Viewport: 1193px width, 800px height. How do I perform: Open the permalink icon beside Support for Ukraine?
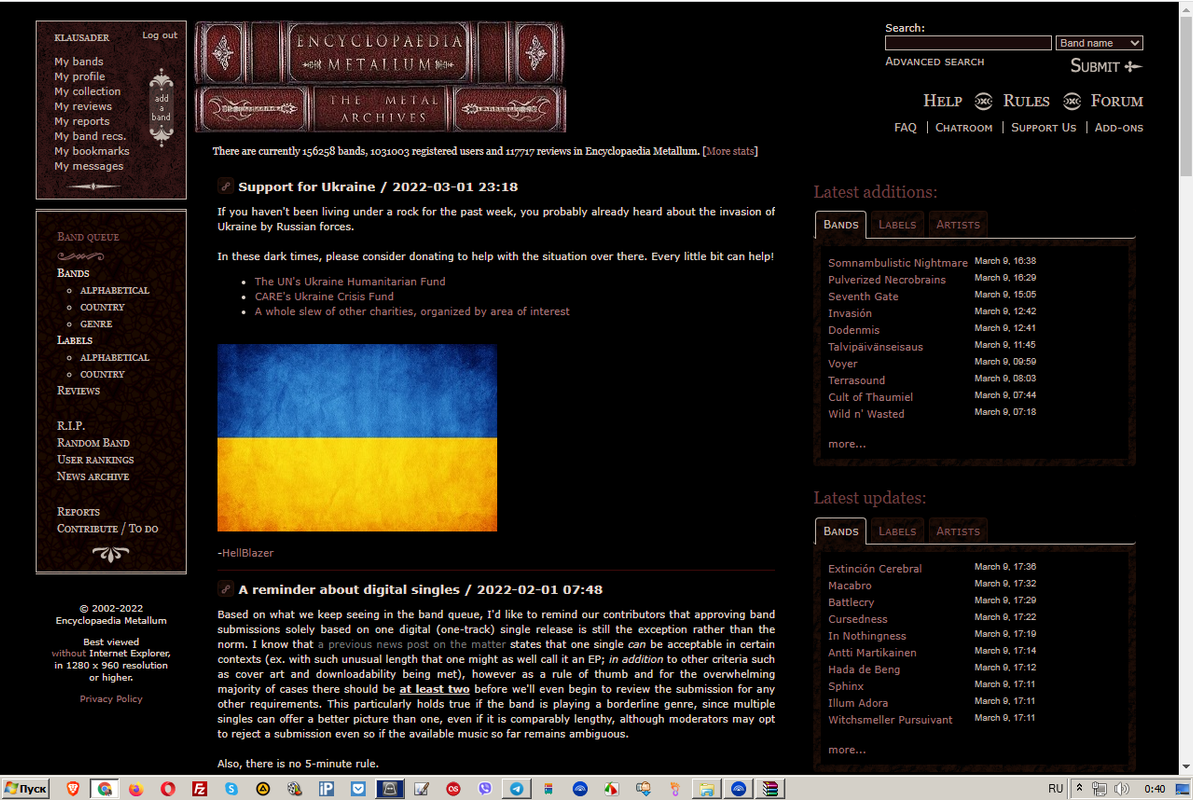(x=225, y=186)
